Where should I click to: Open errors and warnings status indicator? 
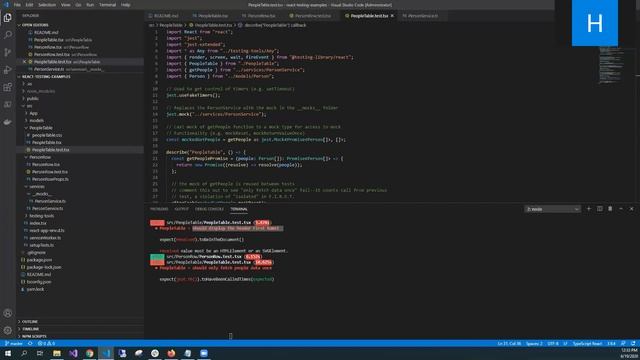pyautogui.click(x=46, y=343)
